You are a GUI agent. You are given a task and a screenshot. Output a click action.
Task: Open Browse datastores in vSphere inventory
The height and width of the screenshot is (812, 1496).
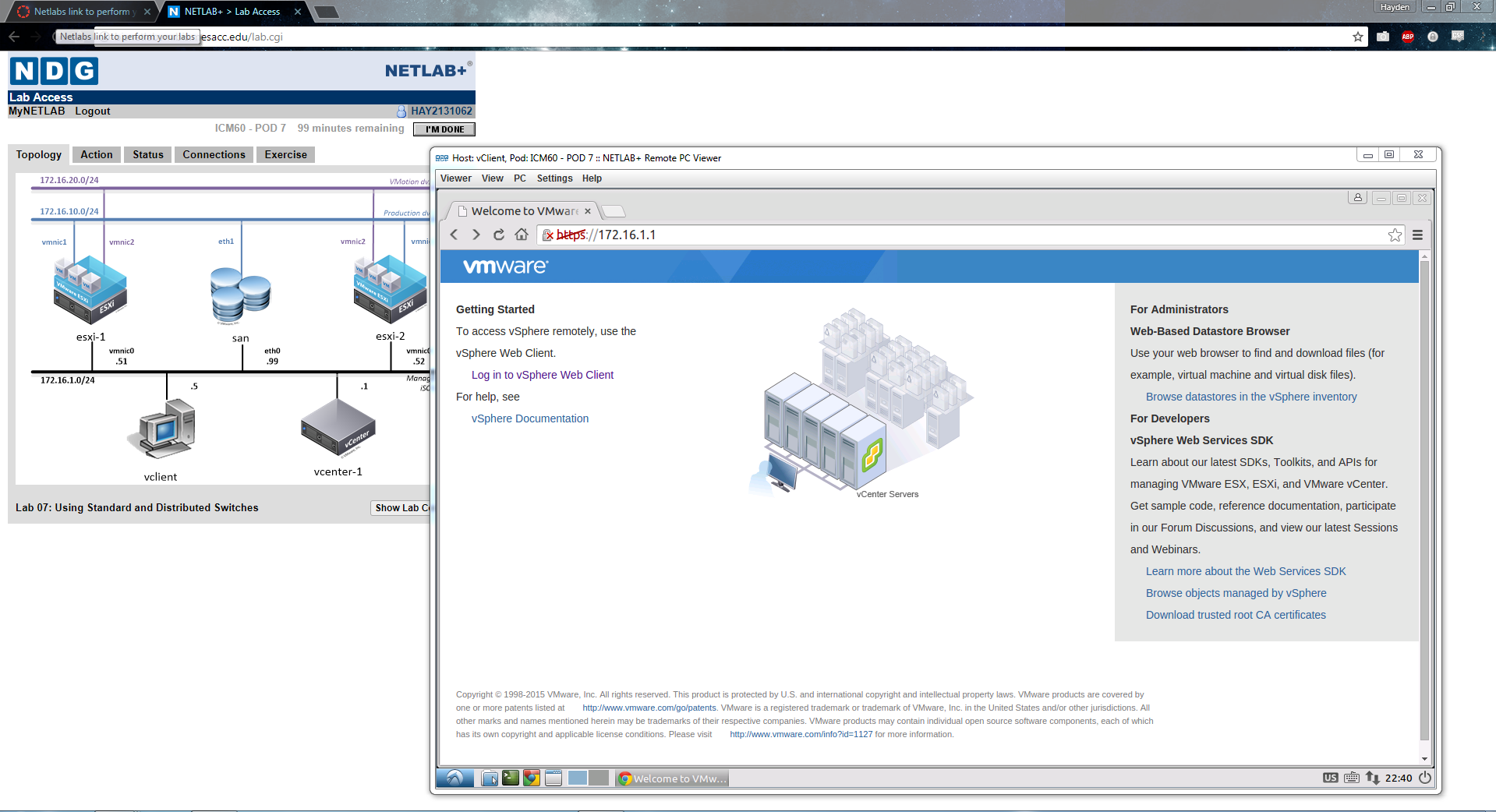1251,397
